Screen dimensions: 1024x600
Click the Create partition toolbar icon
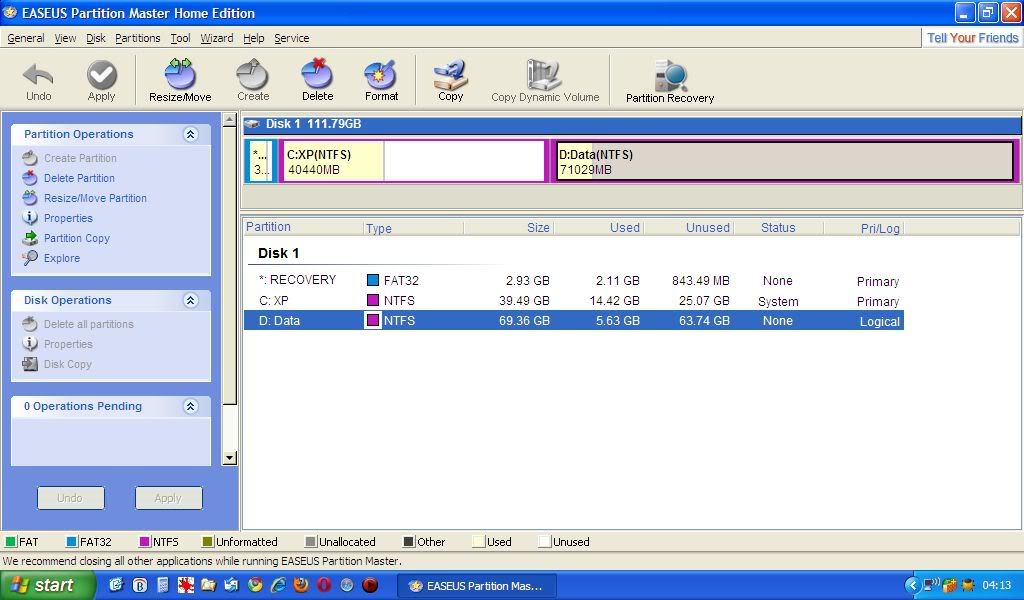pyautogui.click(x=253, y=80)
